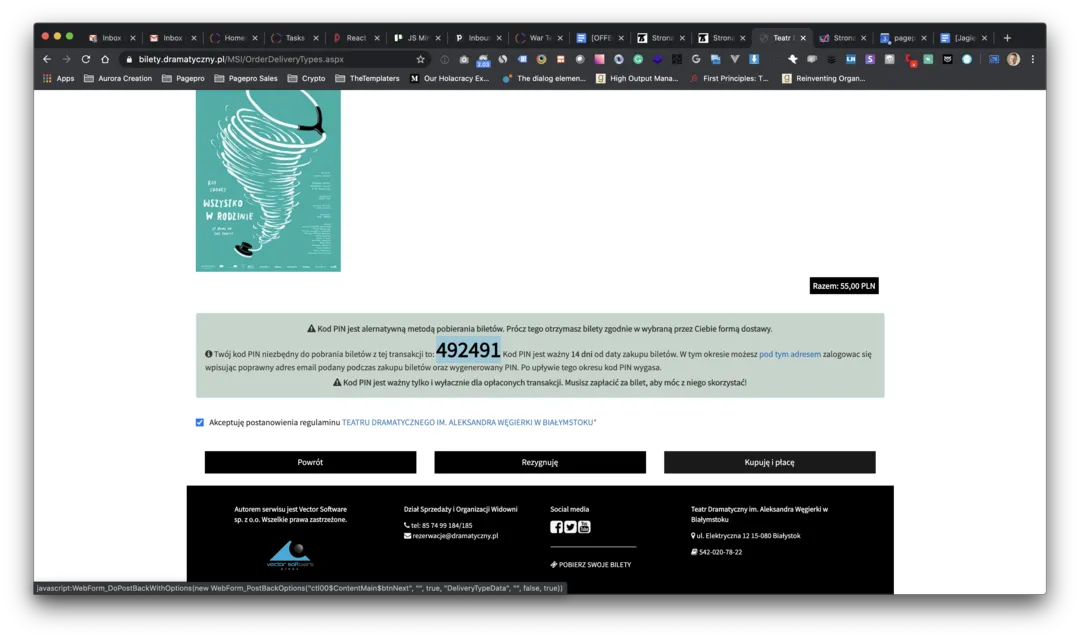Open the Chrome three-dot menu
The image size is (1080, 639).
1032,59
